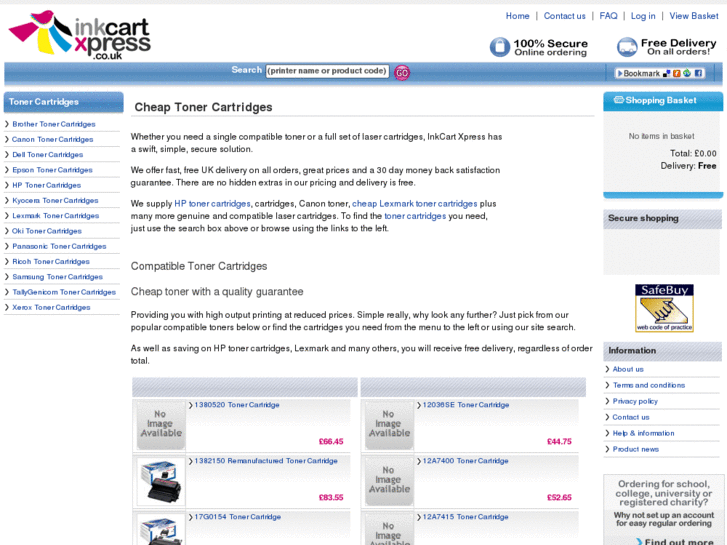Open the Privacy policy link
The height and width of the screenshot is (545, 727).
[635, 401]
